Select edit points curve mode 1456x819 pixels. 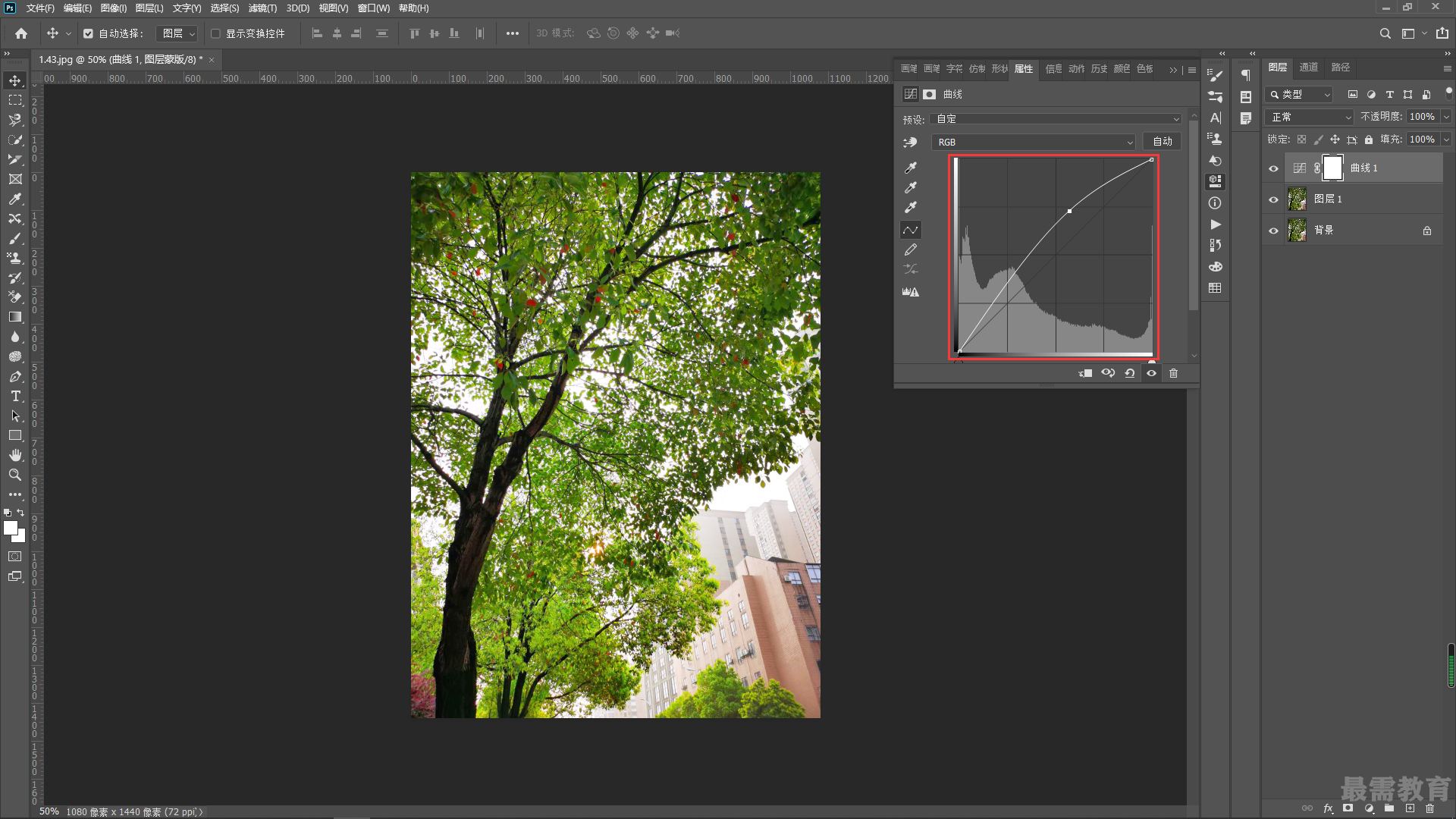coord(911,230)
